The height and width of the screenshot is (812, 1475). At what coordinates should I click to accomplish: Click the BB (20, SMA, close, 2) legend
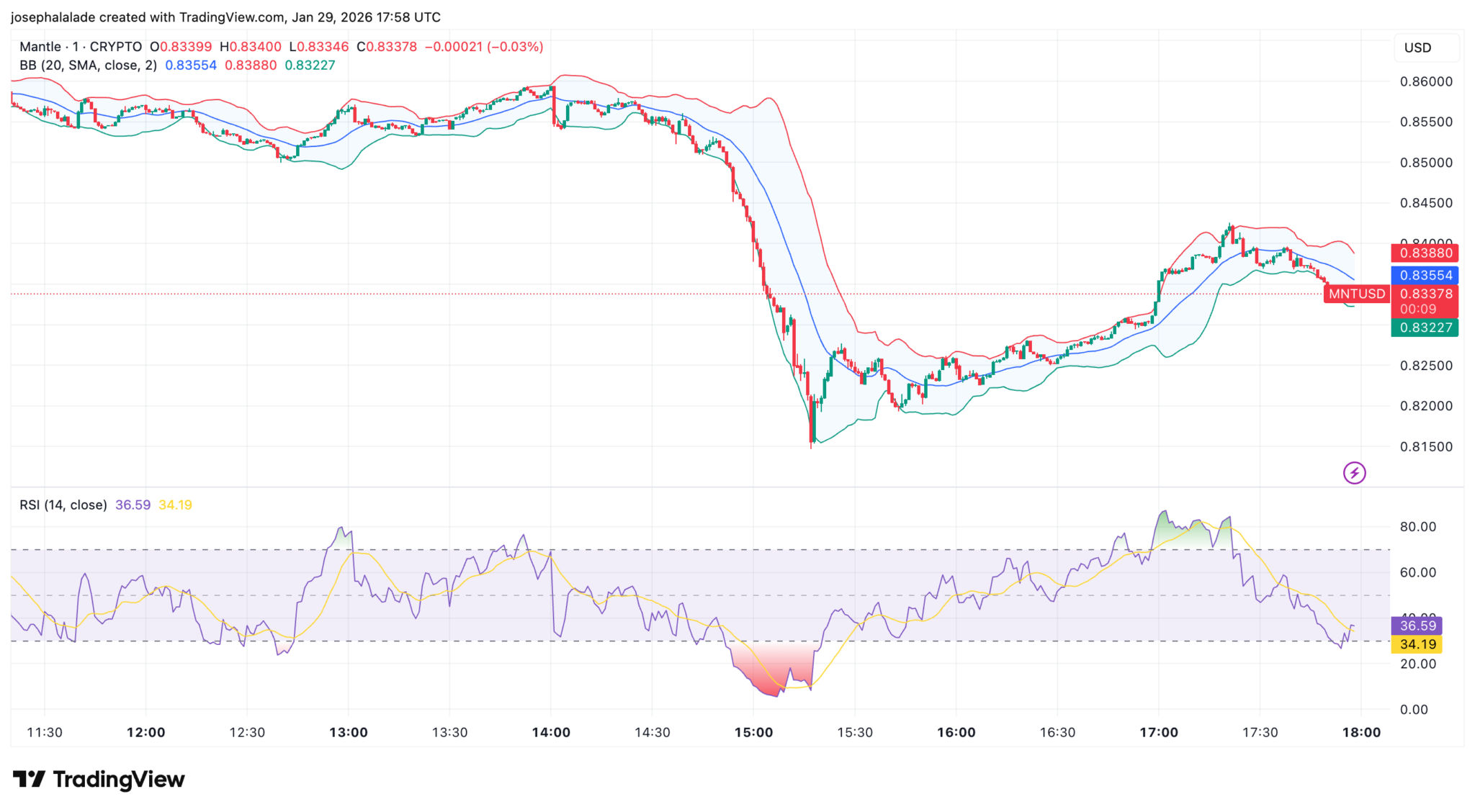click(x=88, y=66)
